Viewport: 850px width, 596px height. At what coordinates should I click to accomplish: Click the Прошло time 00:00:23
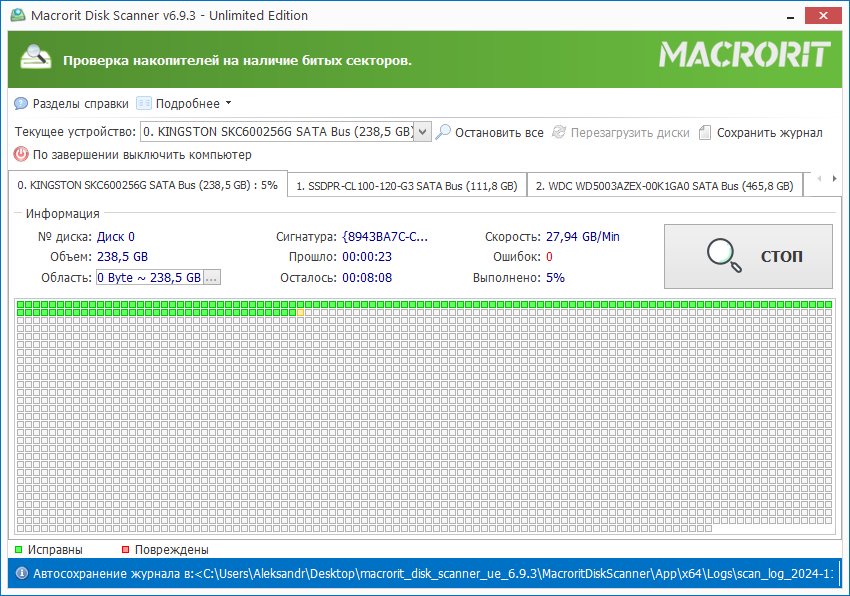coord(367,257)
